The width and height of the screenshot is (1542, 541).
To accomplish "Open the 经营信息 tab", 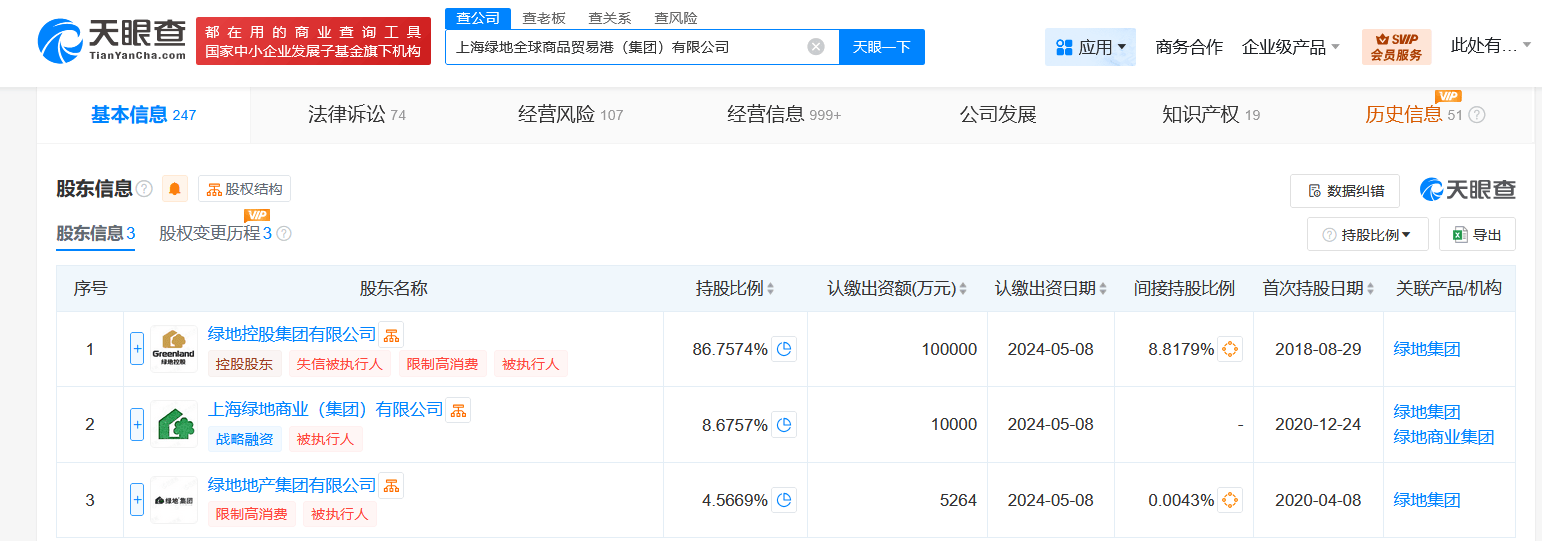I will coord(784,115).
